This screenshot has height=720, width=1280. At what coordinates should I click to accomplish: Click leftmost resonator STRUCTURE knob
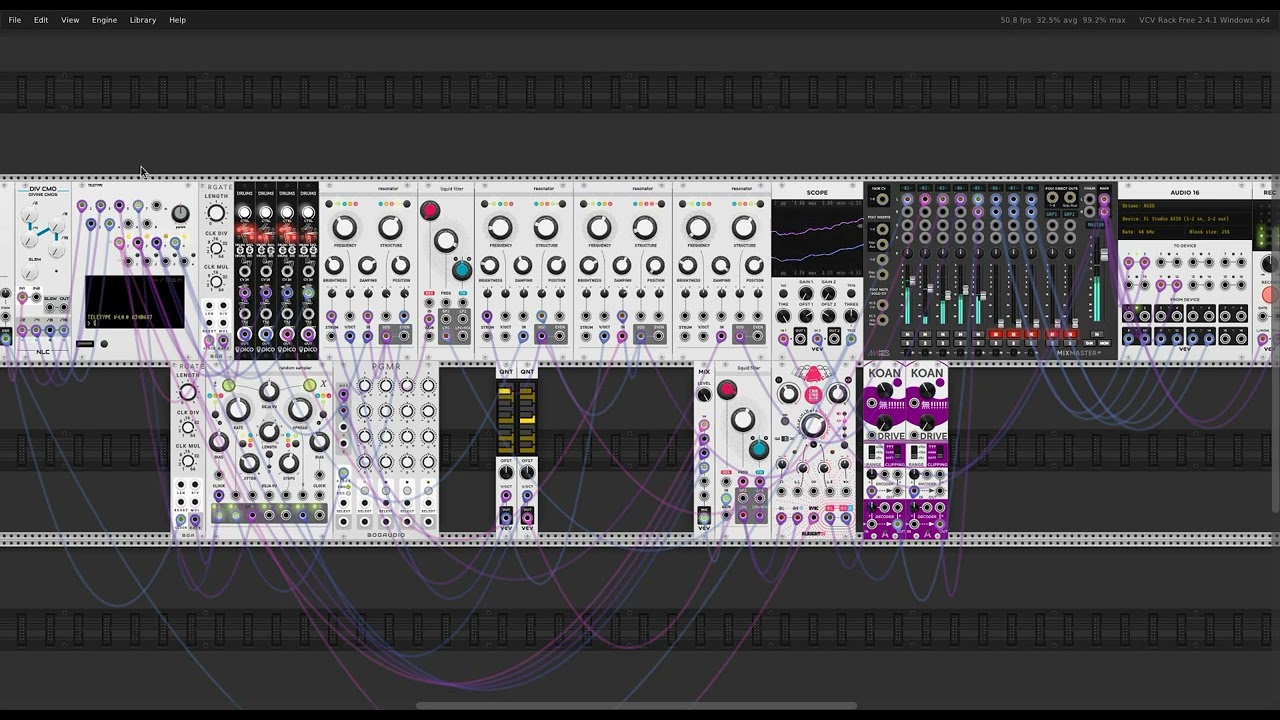click(391, 228)
